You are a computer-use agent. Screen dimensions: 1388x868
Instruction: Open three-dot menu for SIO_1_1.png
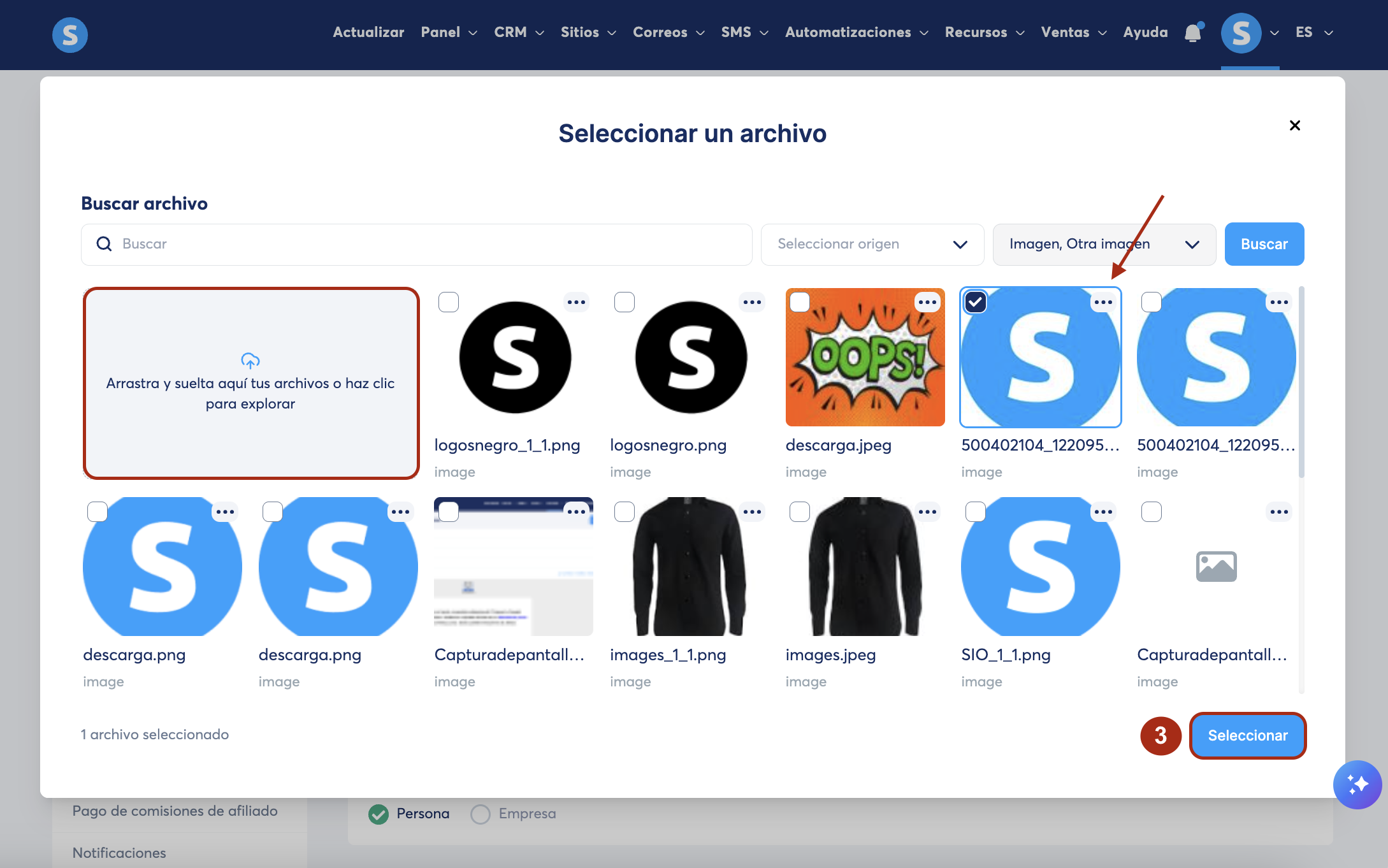click(x=1103, y=512)
